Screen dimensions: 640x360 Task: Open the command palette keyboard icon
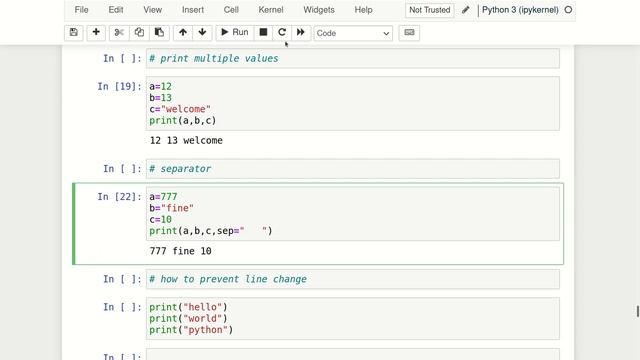tap(409, 33)
